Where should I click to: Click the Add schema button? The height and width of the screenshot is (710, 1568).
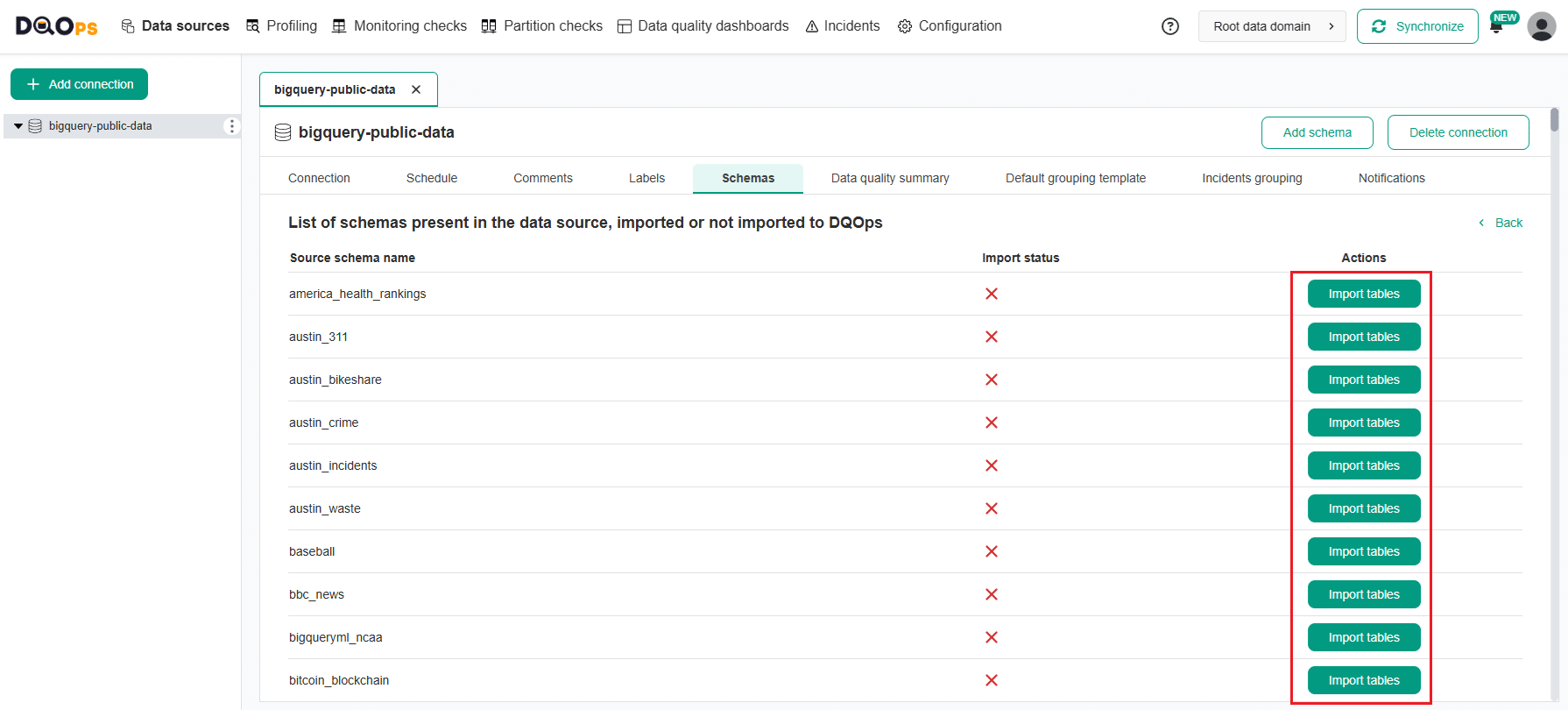tap(1317, 132)
